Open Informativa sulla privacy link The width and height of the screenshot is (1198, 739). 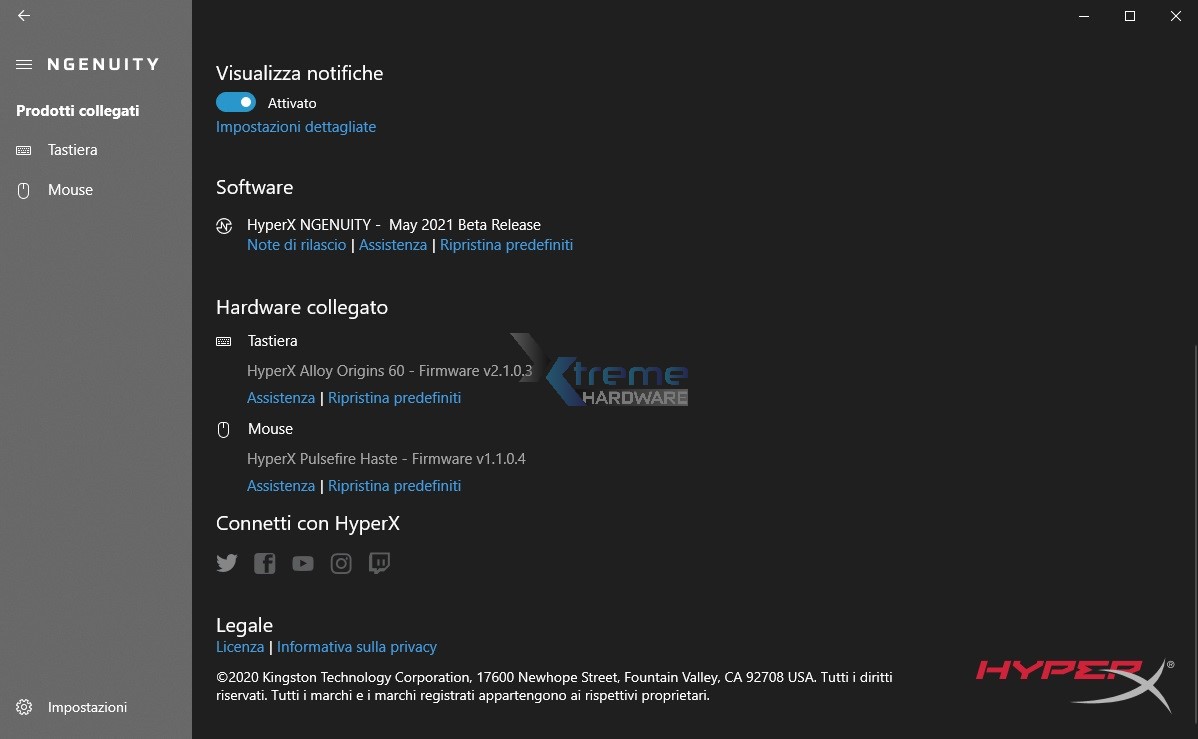click(357, 647)
